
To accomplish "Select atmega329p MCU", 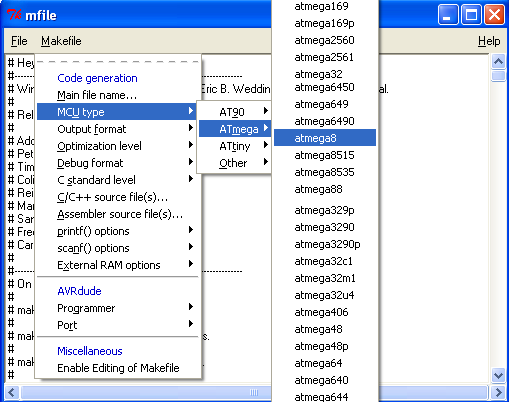I will point(325,210).
